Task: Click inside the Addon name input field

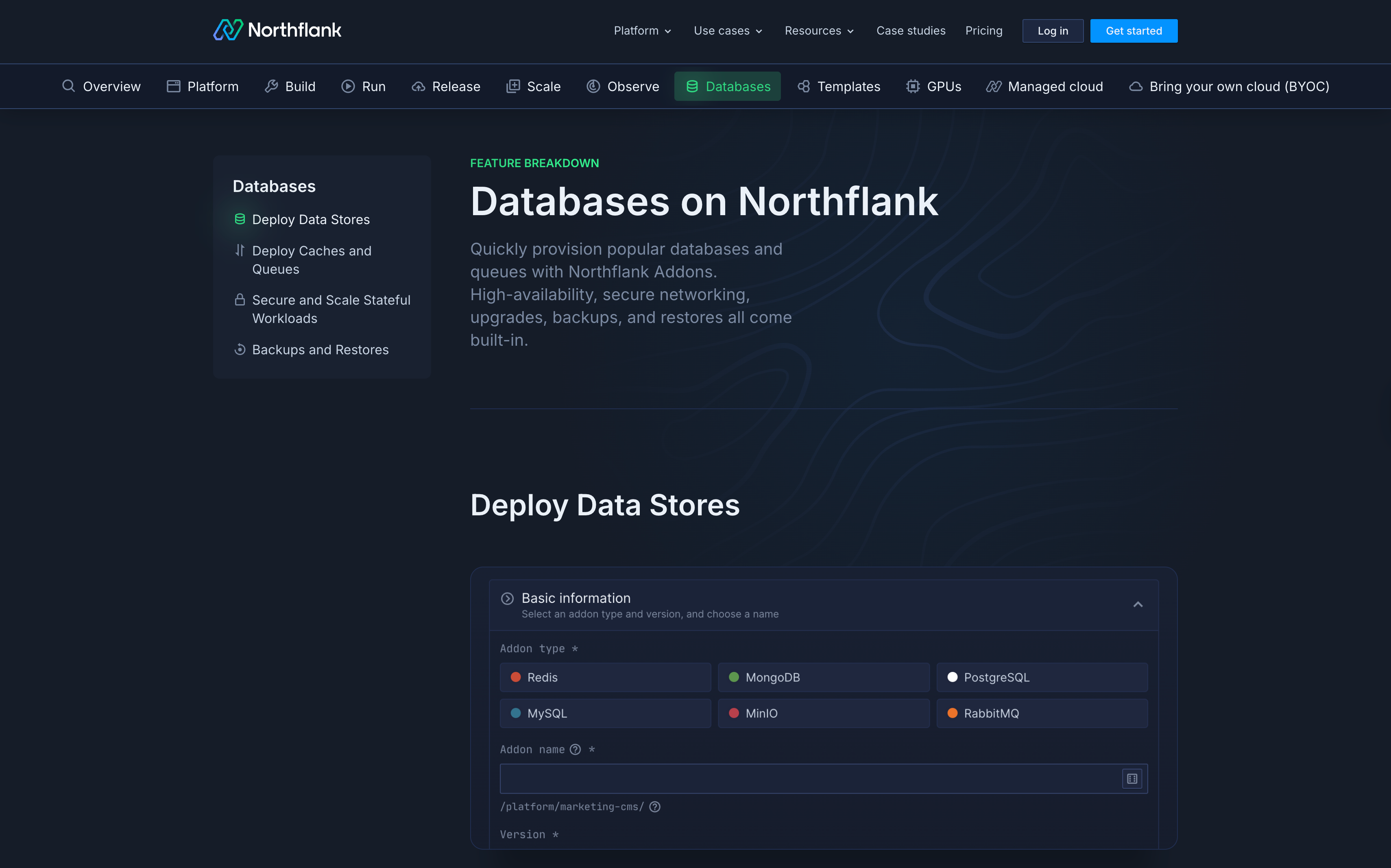Action: tap(804, 779)
